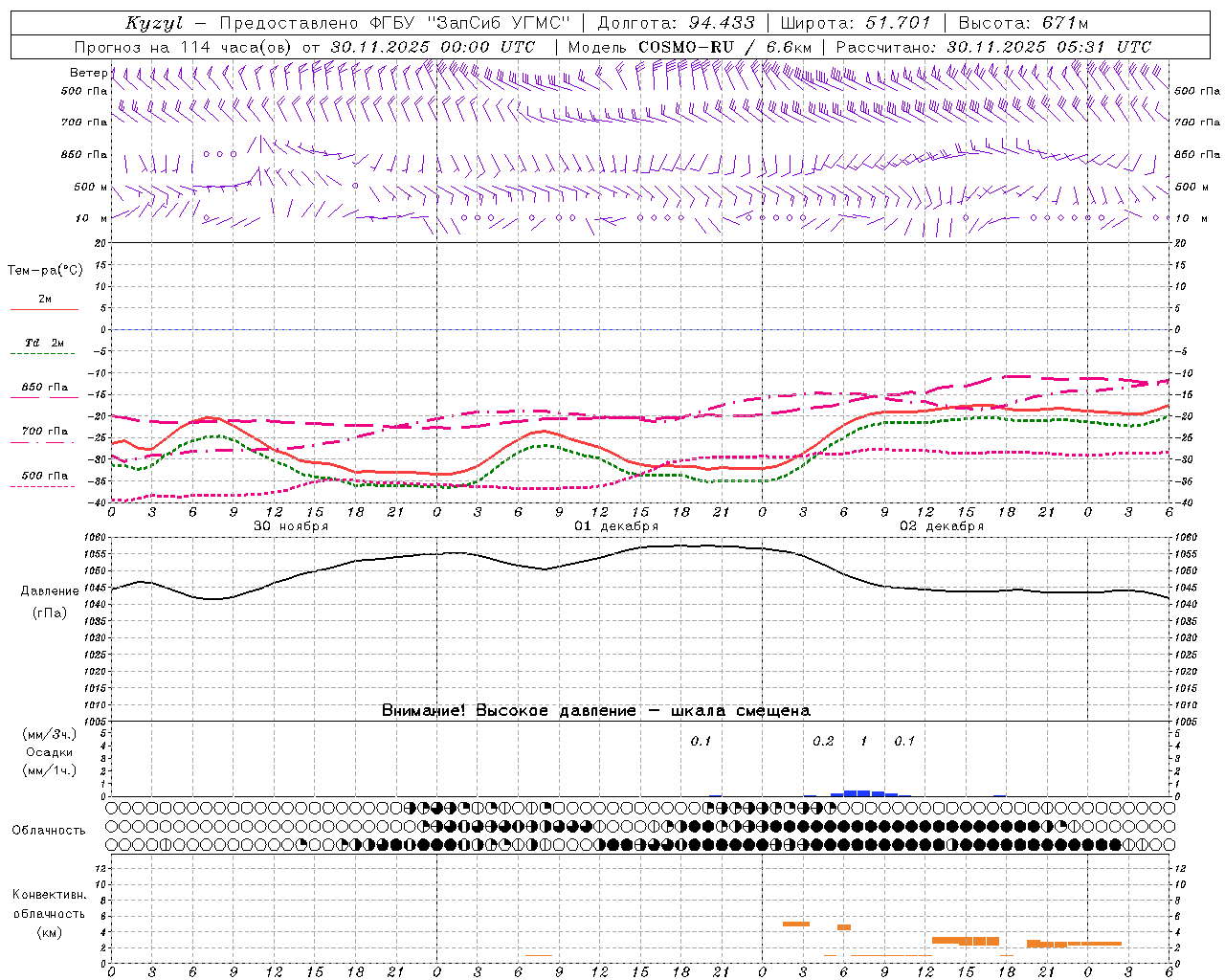Click the Высота: 671м header value

click(1023, 23)
